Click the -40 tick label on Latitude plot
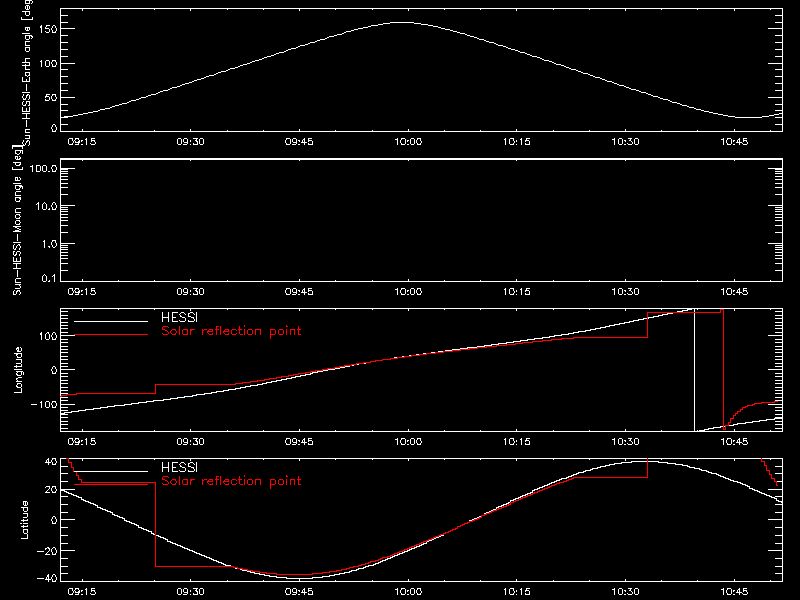 click(47, 579)
